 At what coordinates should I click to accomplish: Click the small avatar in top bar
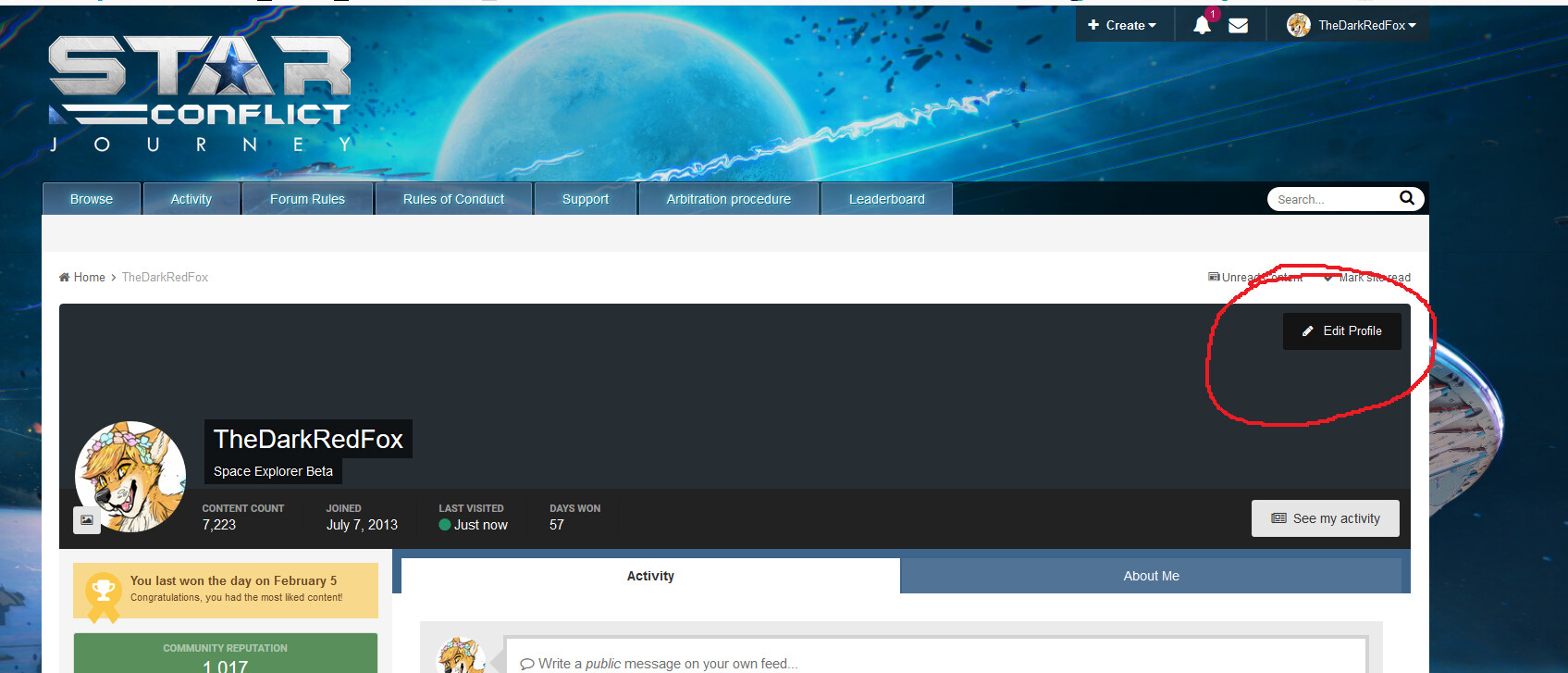(x=1298, y=26)
